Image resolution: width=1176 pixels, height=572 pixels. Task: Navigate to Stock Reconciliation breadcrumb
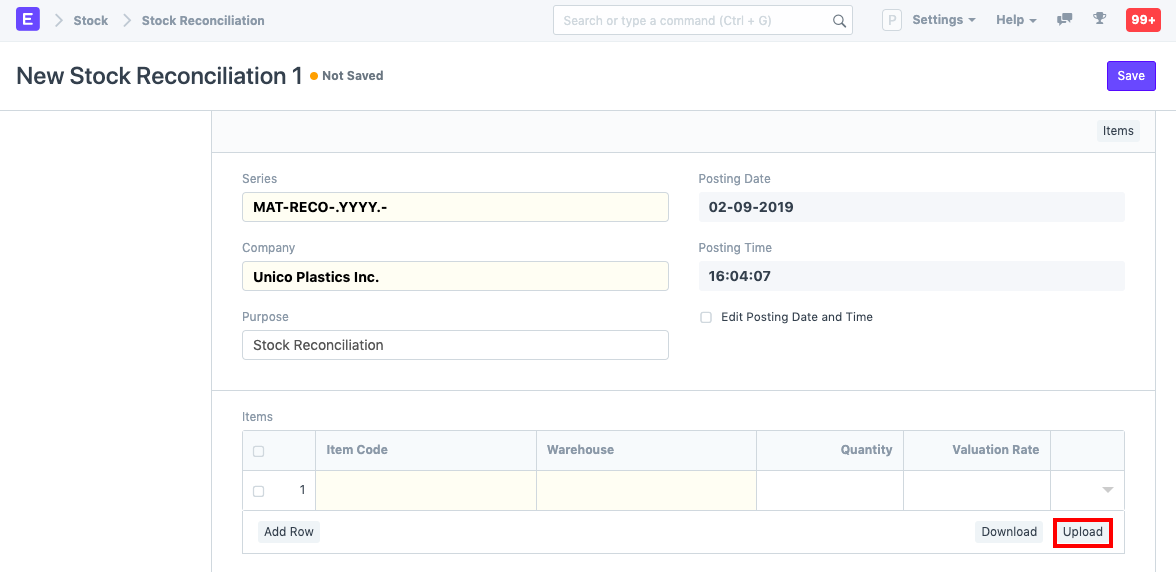[x=203, y=20]
